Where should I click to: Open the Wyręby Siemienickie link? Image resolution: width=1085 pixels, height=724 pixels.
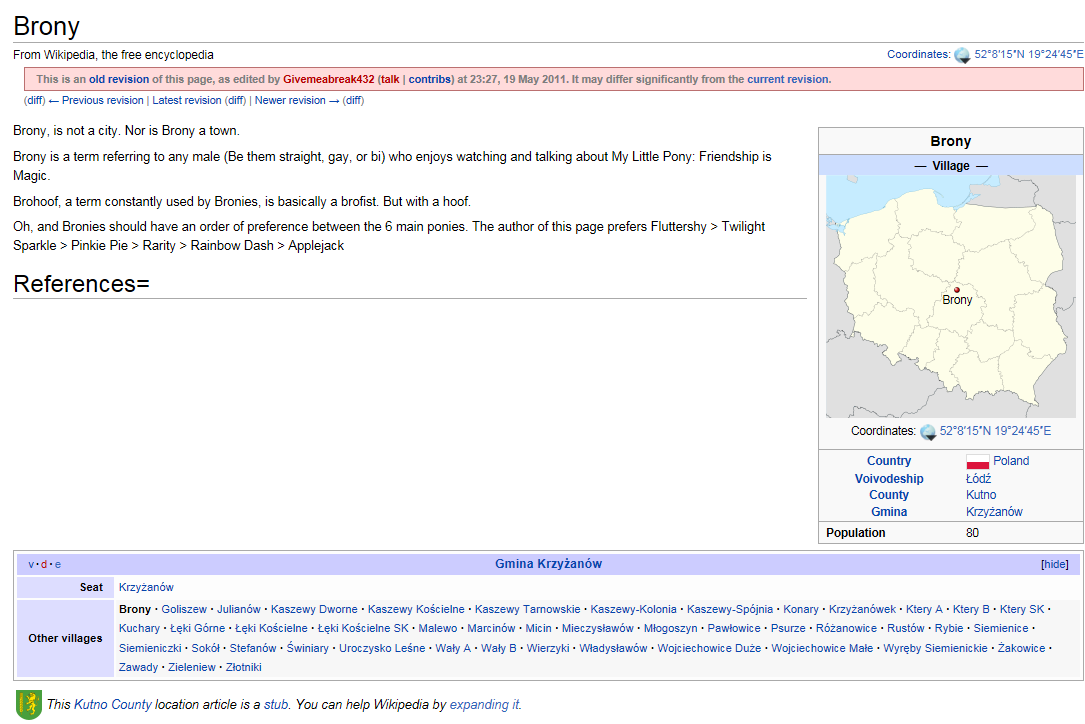point(936,648)
